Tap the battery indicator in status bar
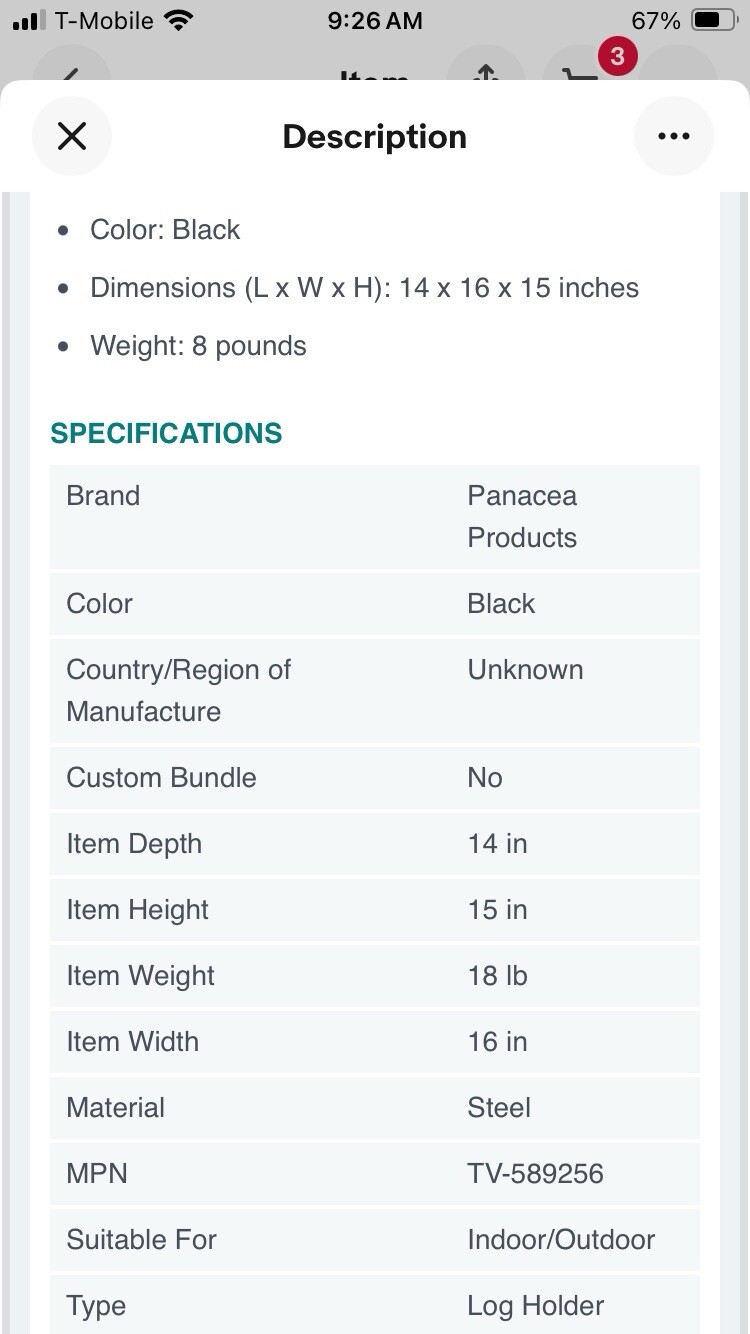Screen dimensions: 750x1334 coord(716,21)
